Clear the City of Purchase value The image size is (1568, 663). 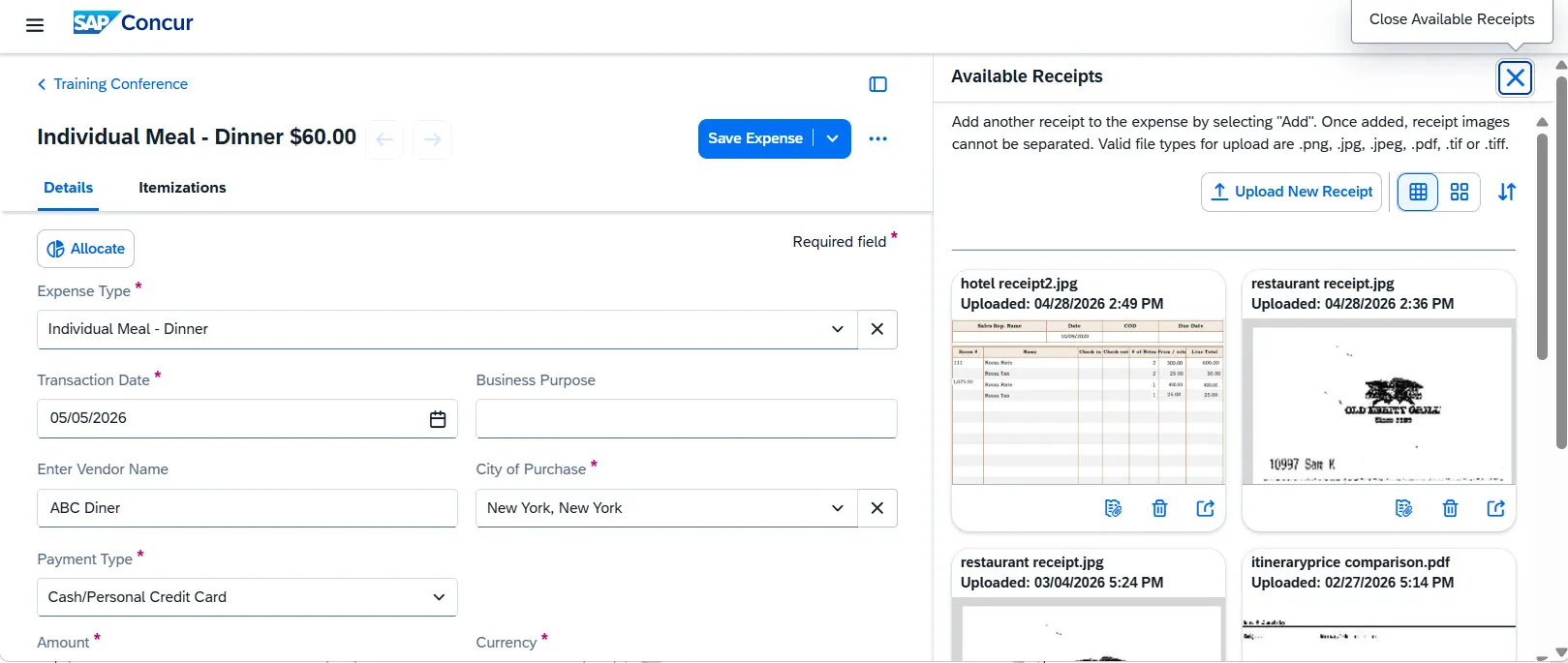click(x=877, y=508)
